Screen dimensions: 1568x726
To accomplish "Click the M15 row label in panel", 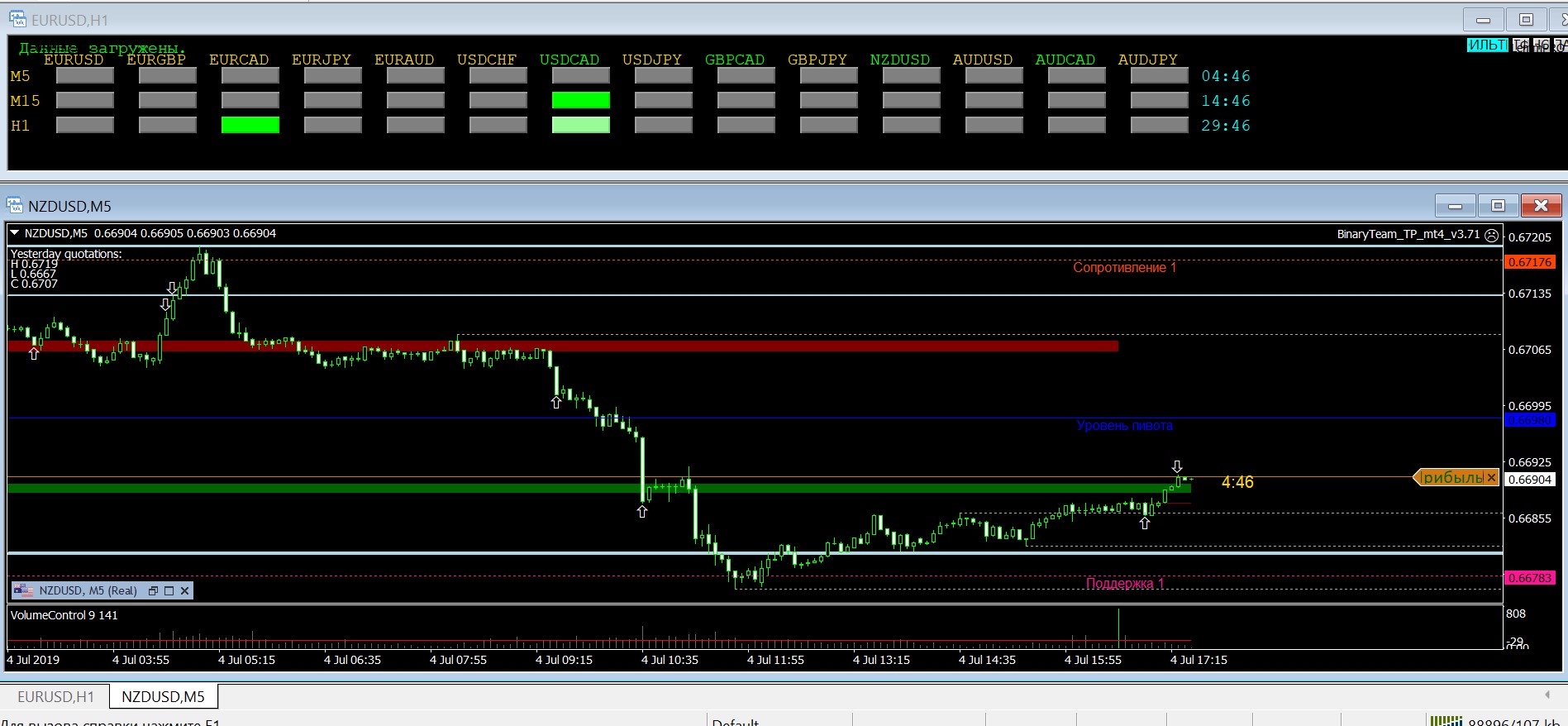I will click(25, 101).
